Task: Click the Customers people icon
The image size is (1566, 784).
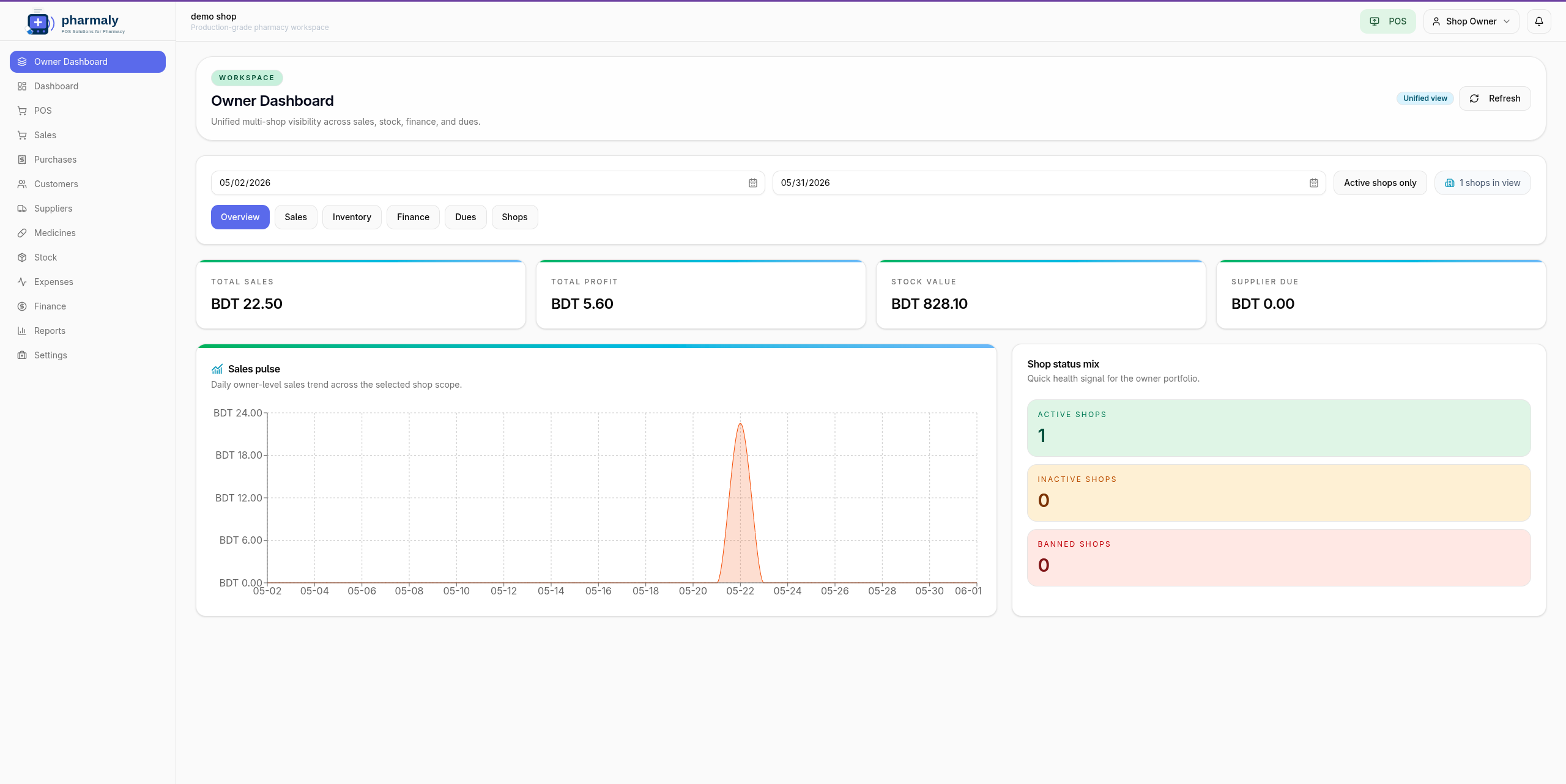Action: (22, 184)
